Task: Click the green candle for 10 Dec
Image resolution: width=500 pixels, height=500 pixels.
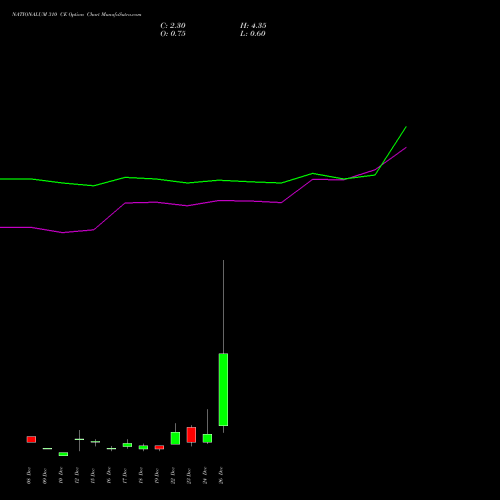Action: 63,454
